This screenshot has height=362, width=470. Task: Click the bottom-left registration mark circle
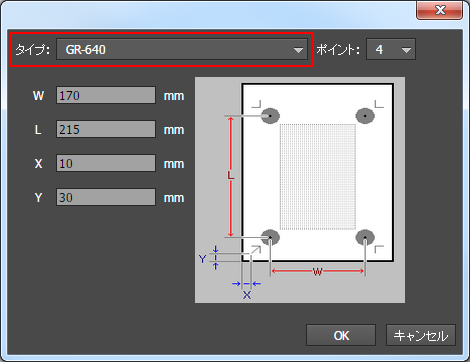(270, 237)
